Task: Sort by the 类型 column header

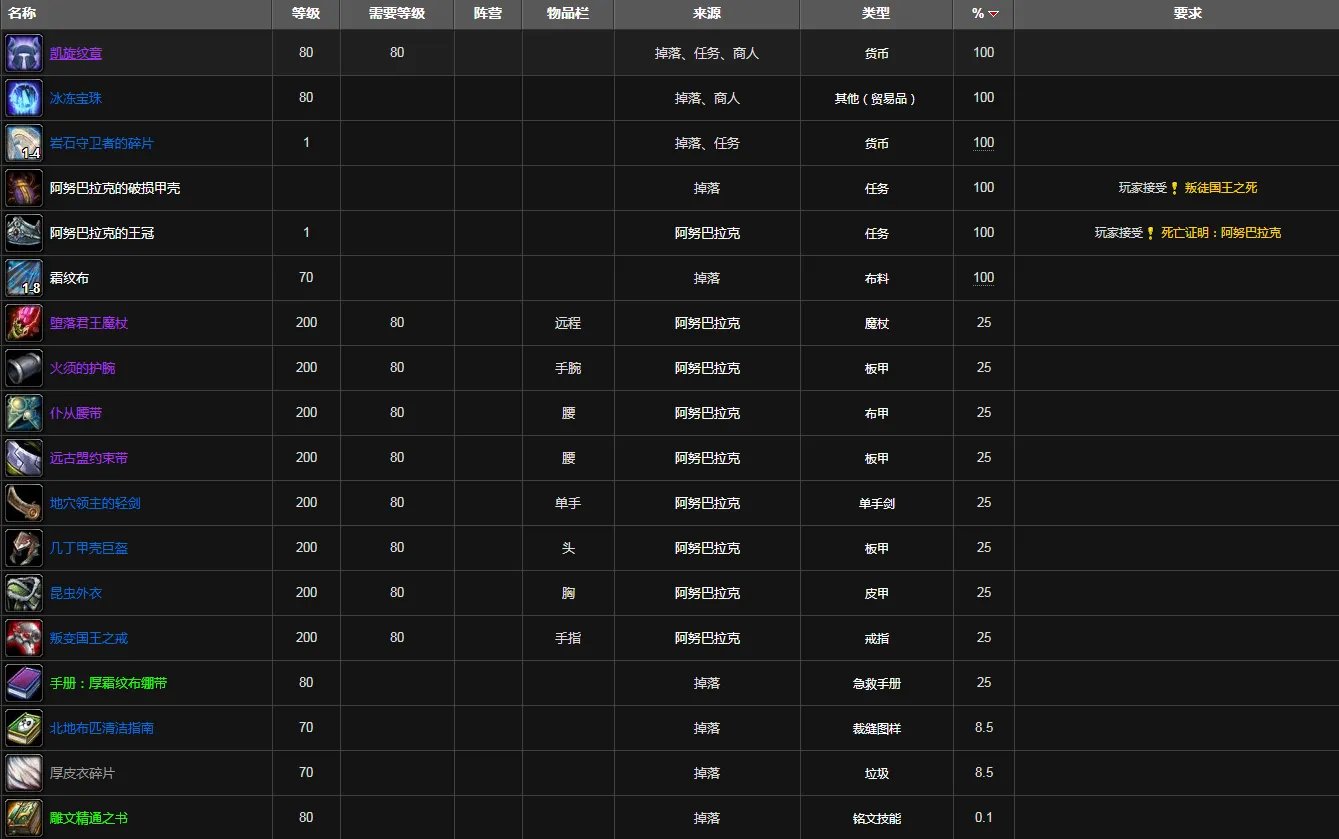Action: 876,14
